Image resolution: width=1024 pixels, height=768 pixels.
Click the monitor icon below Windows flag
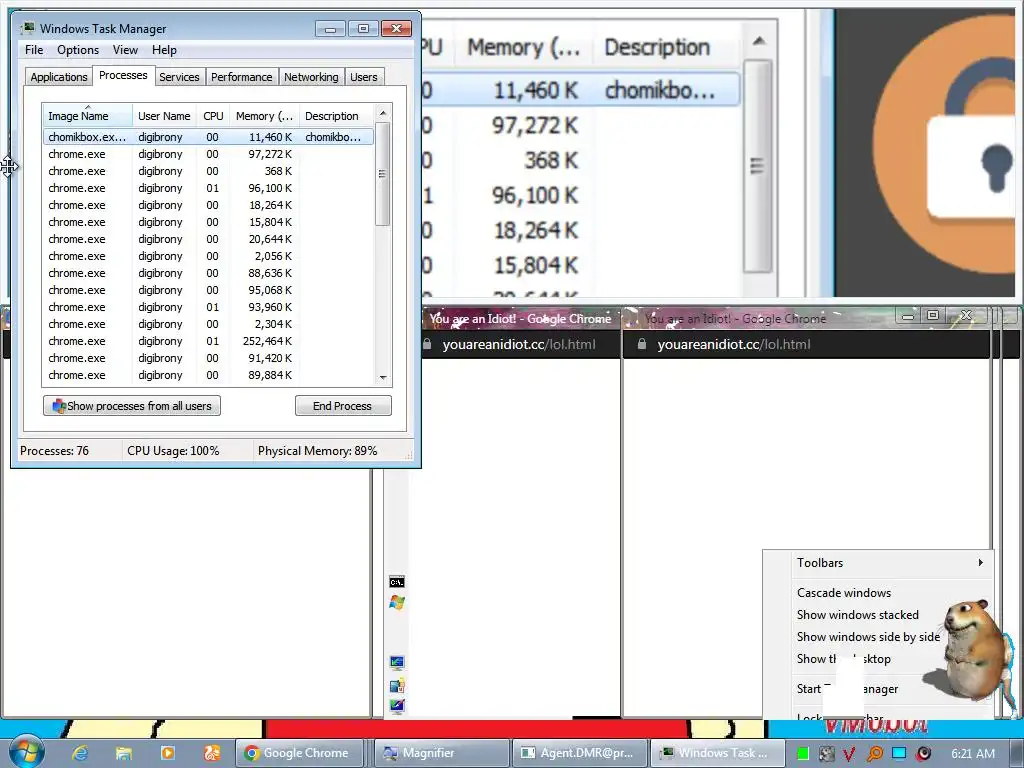[x=397, y=663]
